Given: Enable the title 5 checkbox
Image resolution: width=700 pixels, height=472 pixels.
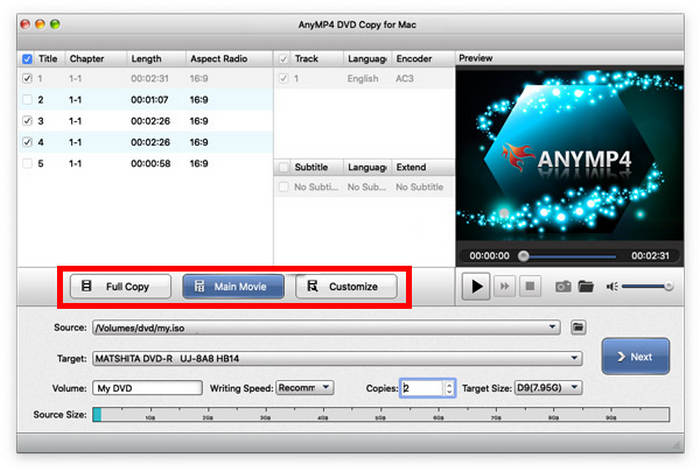Looking at the screenshot, I should (x=27, y=163).
